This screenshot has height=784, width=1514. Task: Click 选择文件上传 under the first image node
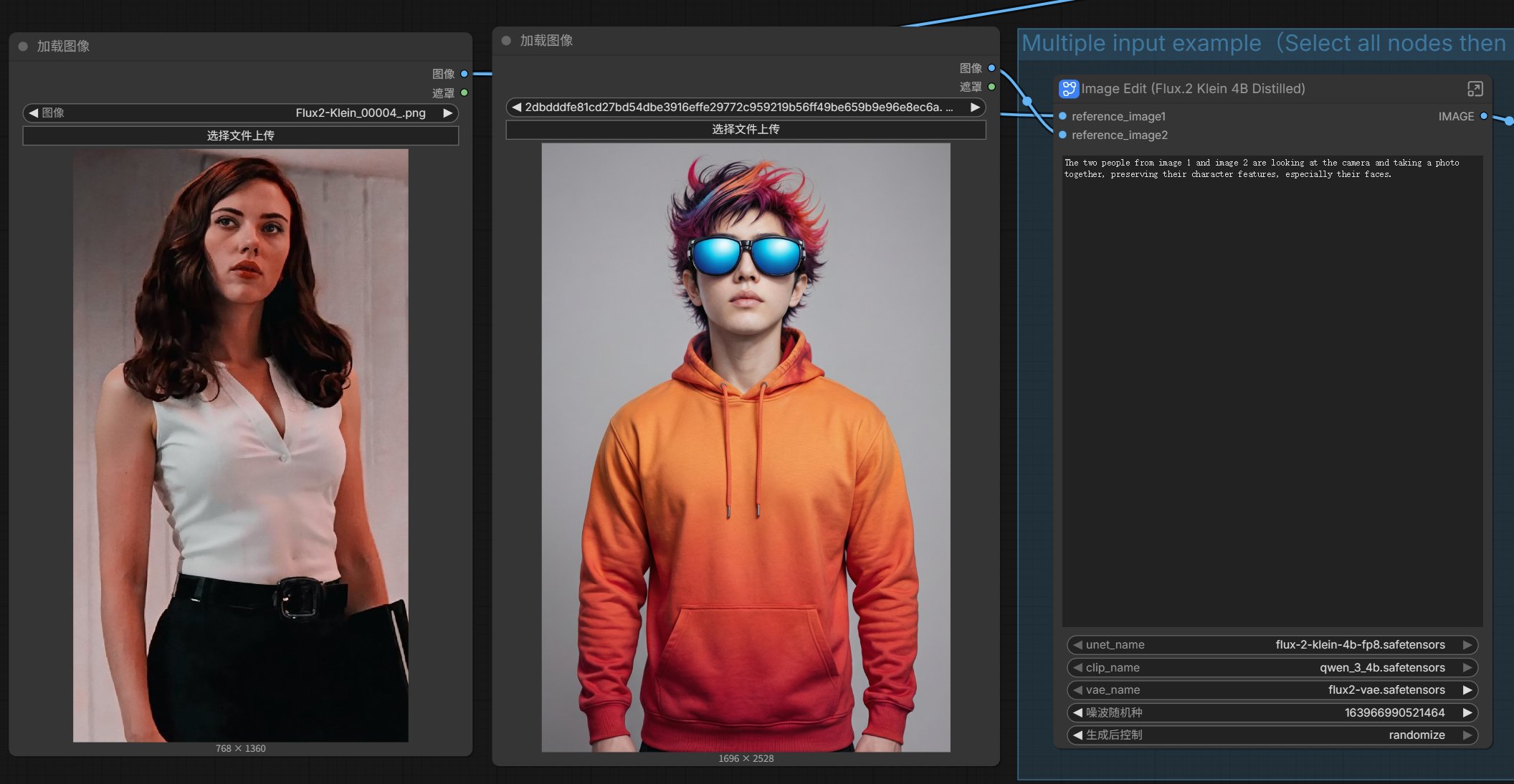(x=241, y=135)
